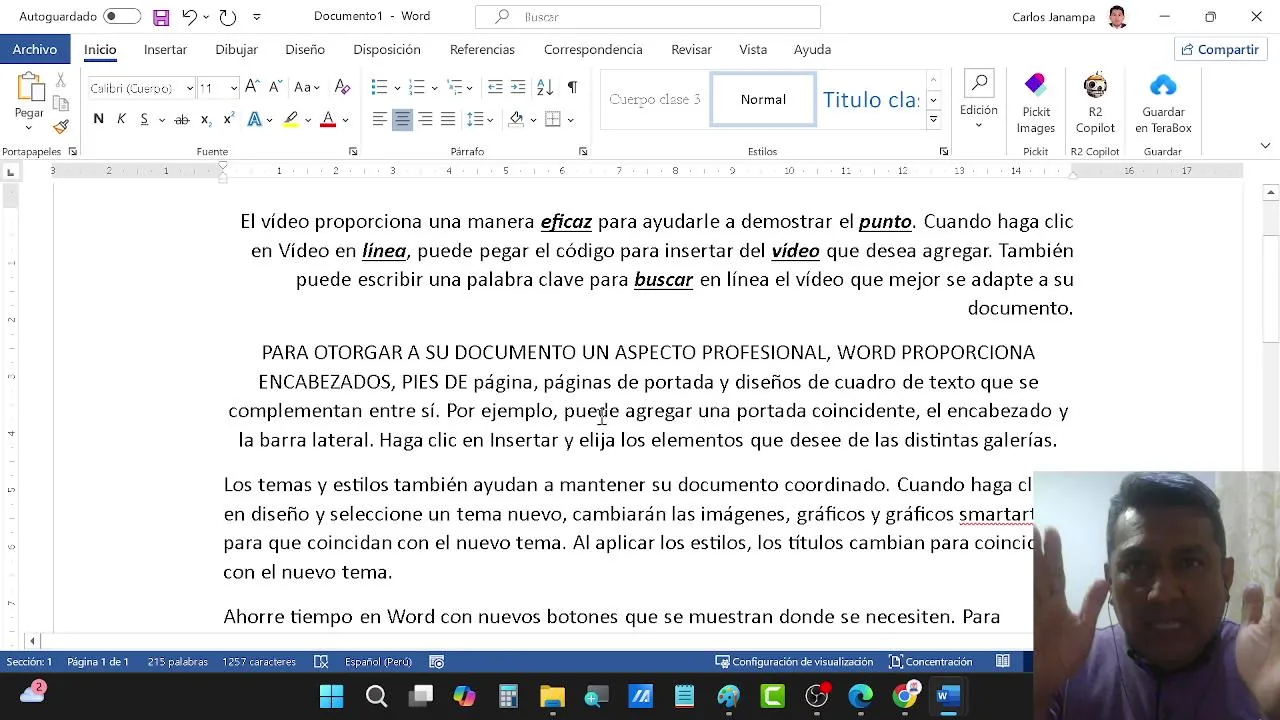Apply subscript formatting
The width and height of the screenshot is (1280, 720).
pos(205,120)
